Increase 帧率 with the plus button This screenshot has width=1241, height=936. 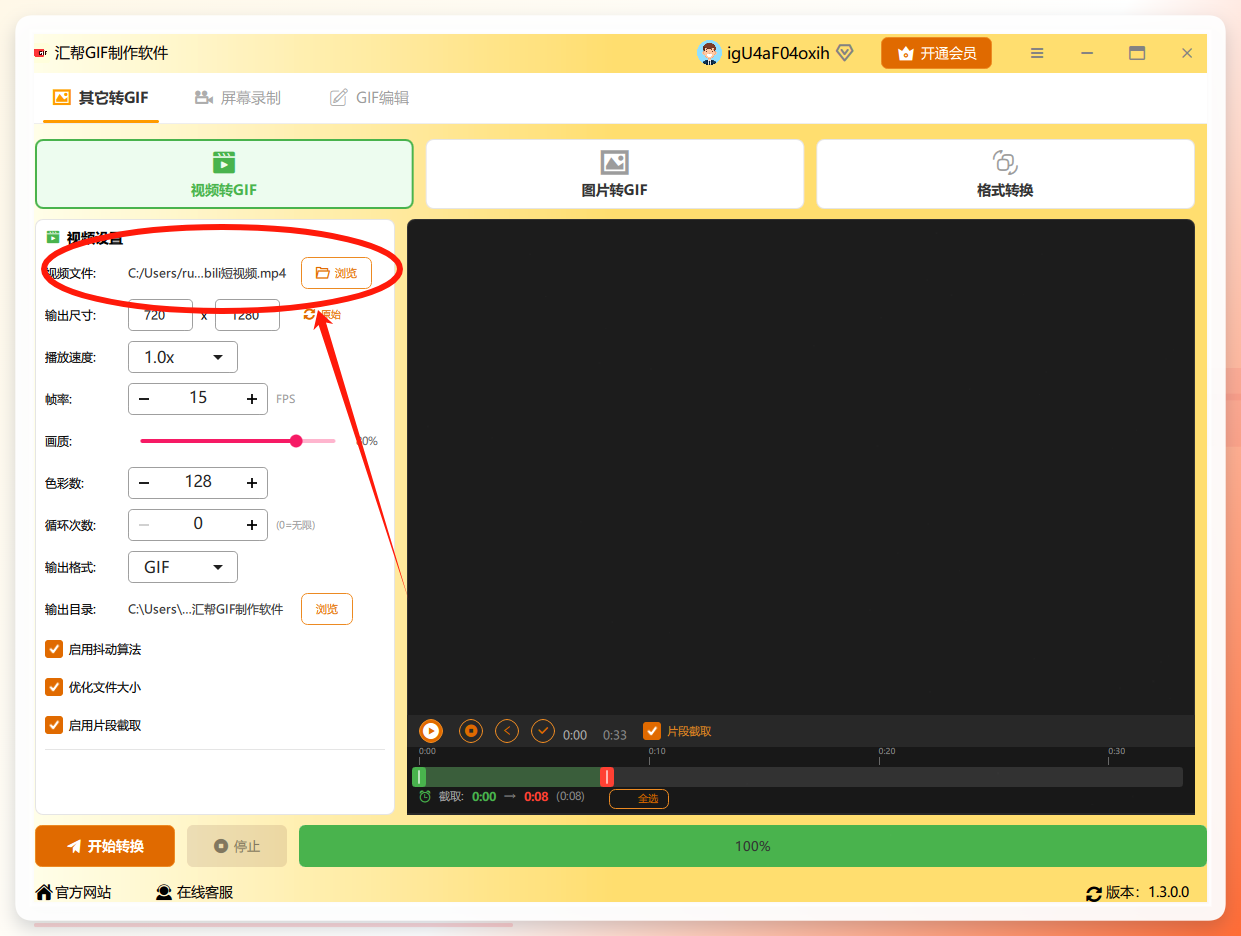pos(252,399)
